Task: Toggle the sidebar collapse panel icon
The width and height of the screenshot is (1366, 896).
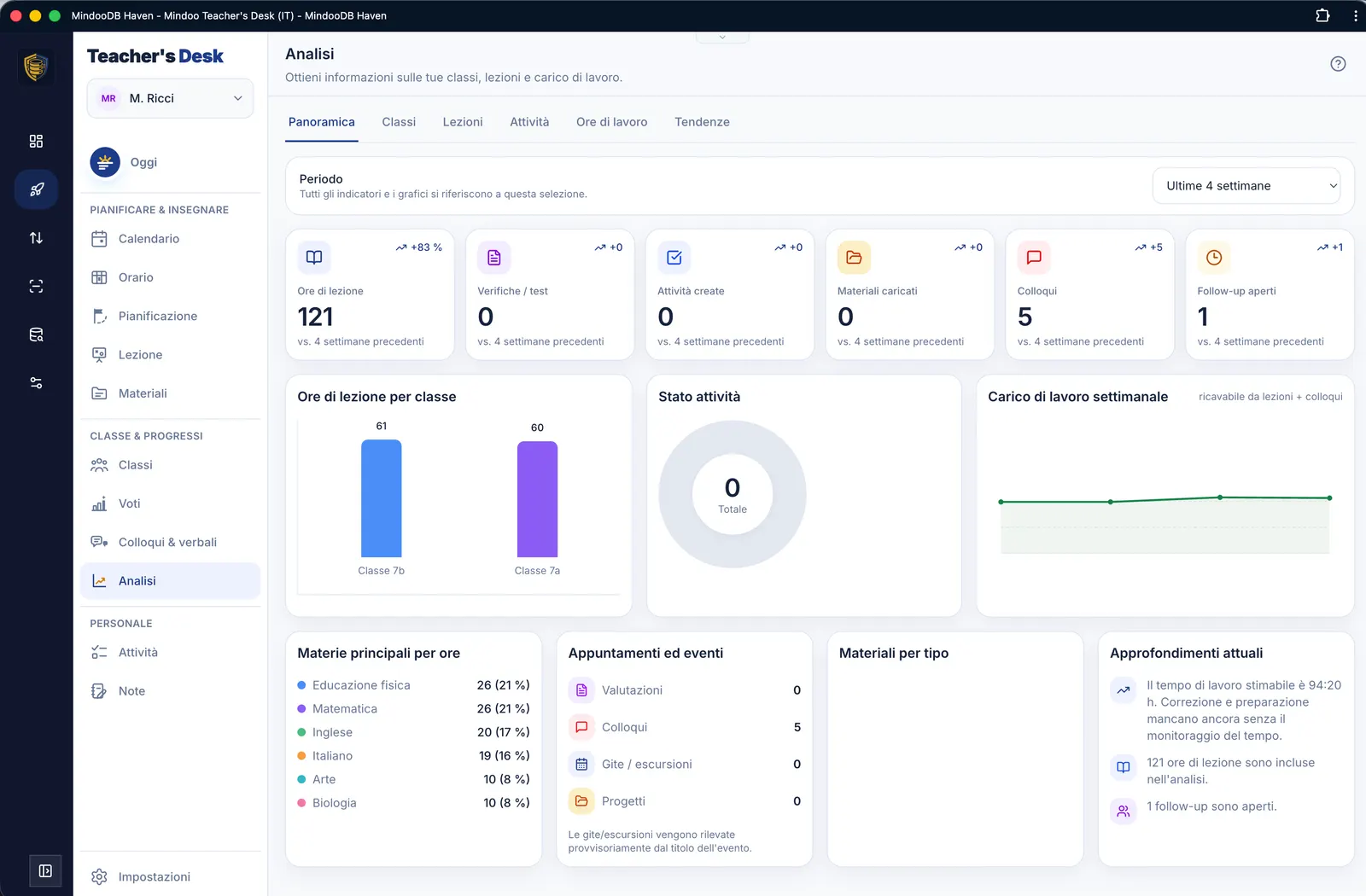Action: click(x=45, y=871)
